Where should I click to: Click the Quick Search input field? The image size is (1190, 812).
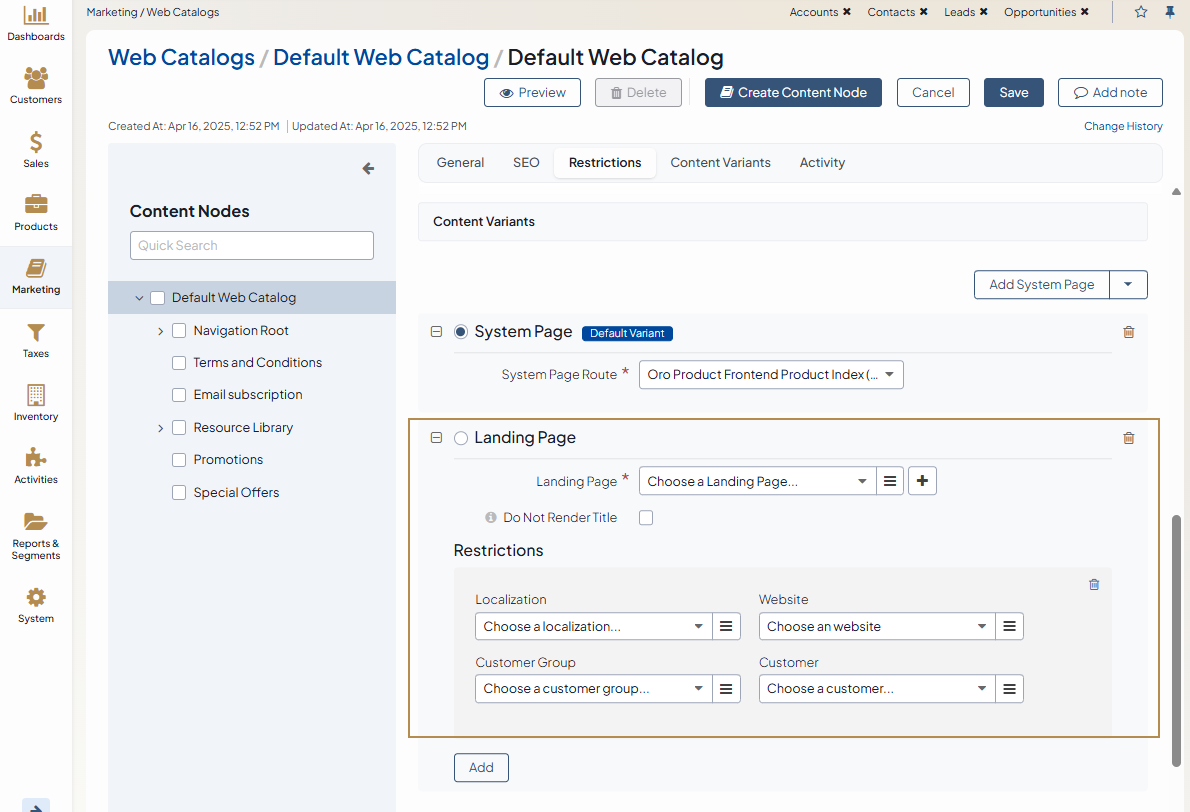[x=252, y=246]
